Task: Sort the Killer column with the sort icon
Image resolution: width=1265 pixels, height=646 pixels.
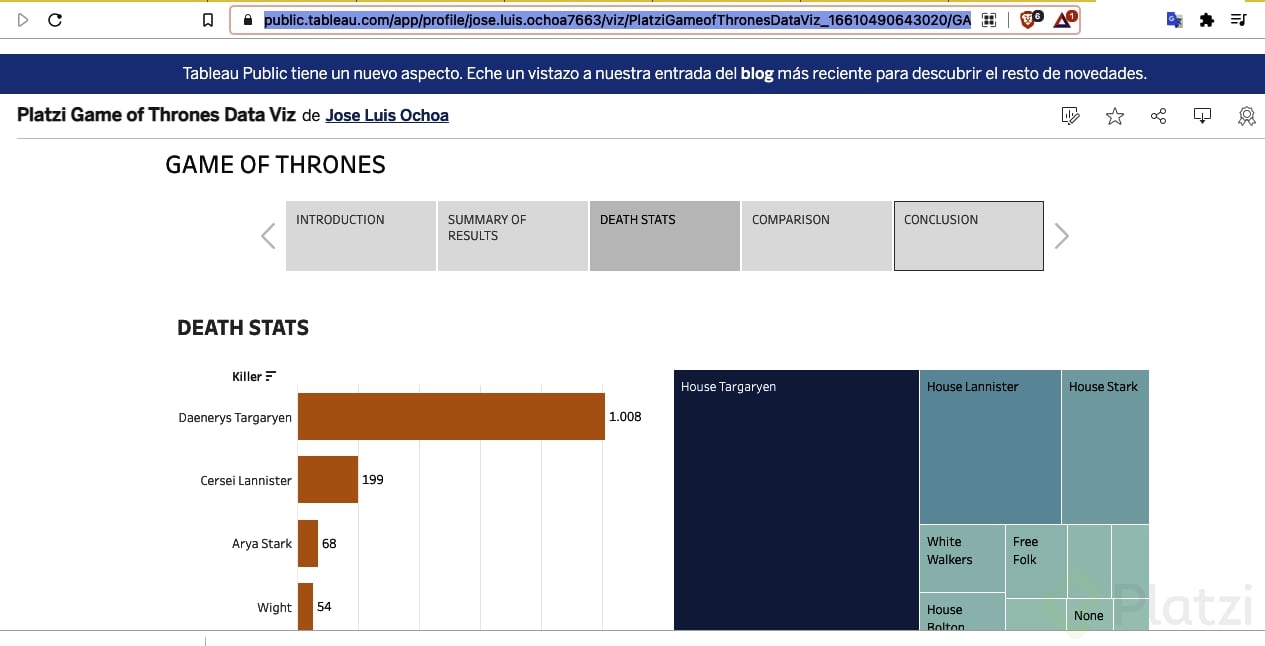Action: pos(271,377)
